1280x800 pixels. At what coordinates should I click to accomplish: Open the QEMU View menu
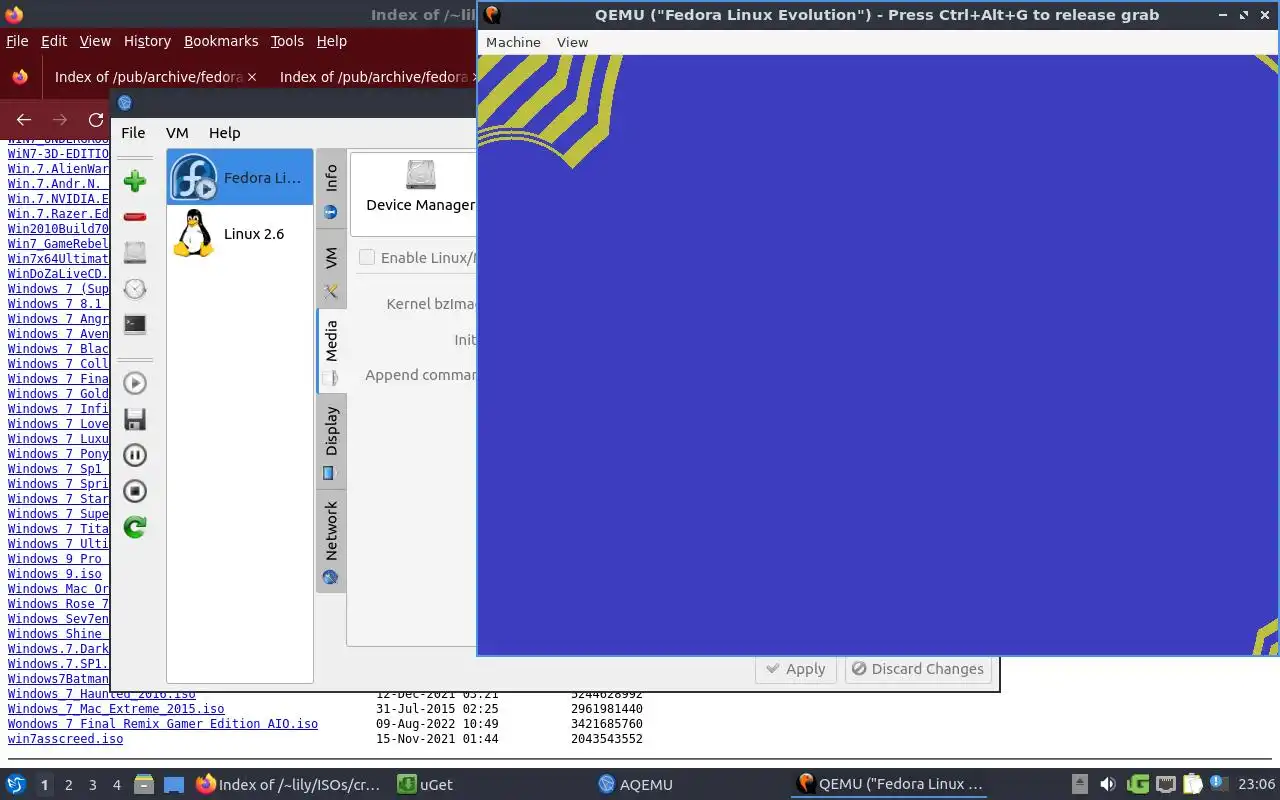[x=572, y=42]
